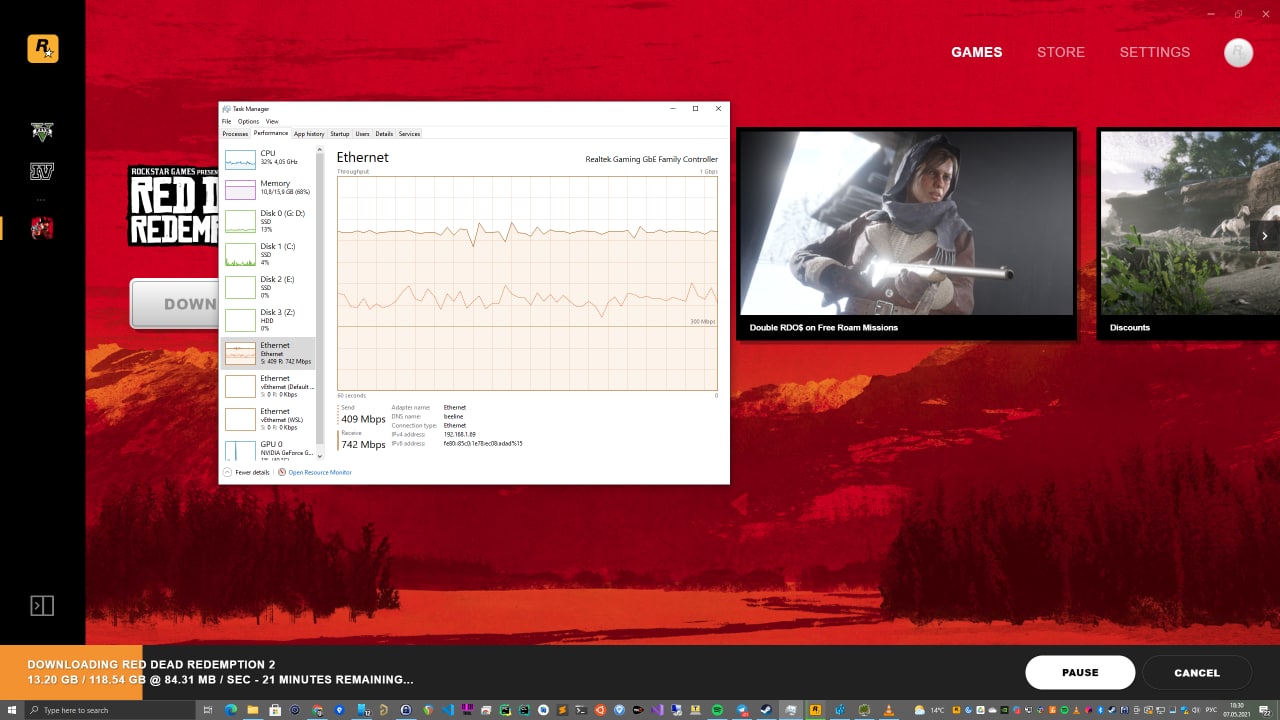Open the clock showing 18:30
Image resolution: width=1280 pixels, height=720 pixels.
[x=1237, y=710]
